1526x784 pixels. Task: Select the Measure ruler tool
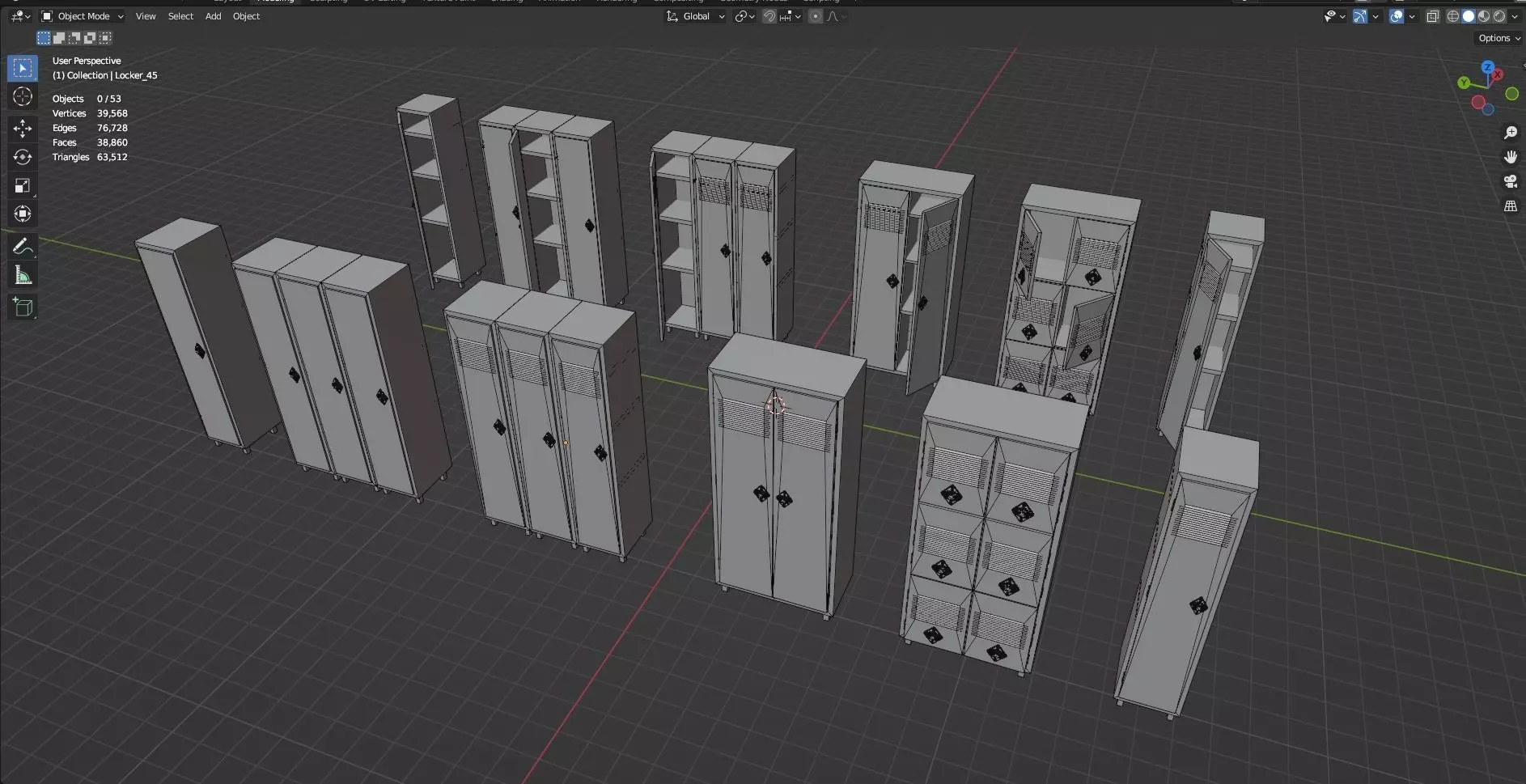coord(23,276)
